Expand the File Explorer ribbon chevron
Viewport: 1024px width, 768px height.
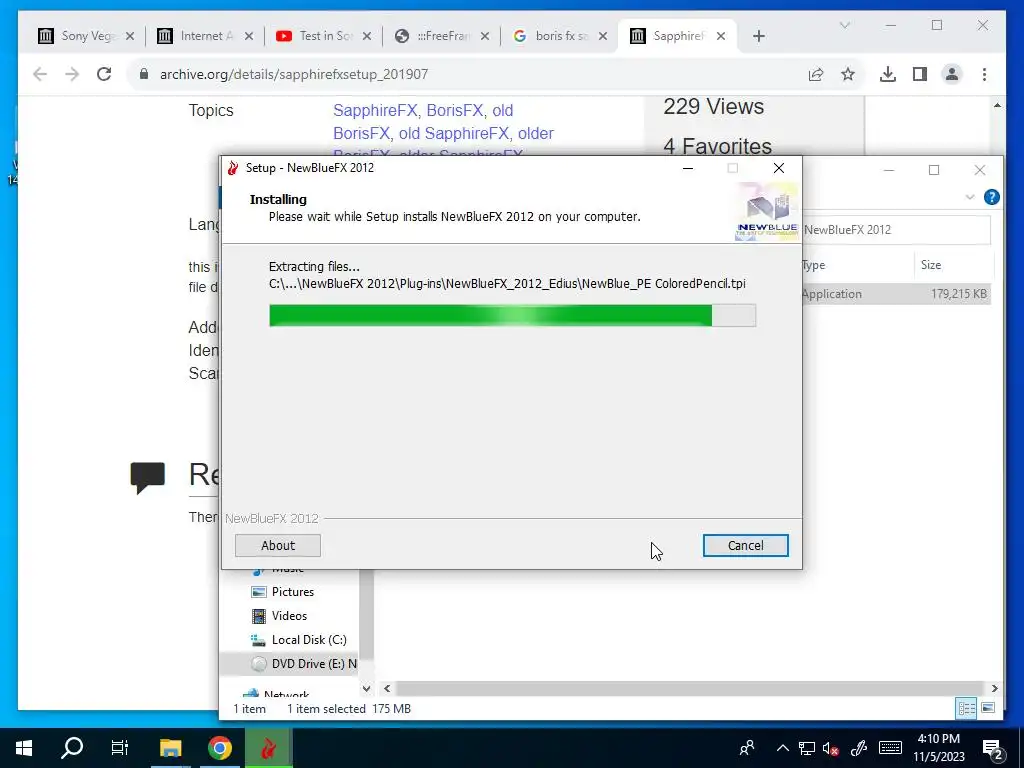point(970,197)
